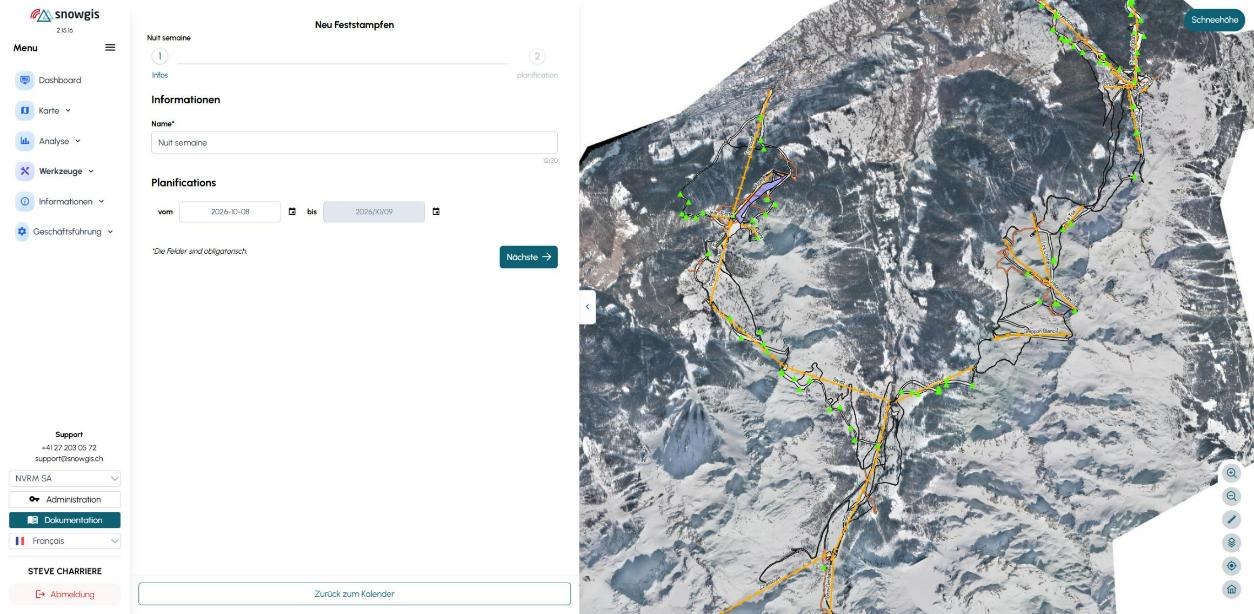The height and width of the screenshot is (614, 1254).
Task: Click the Schneehöhe button on the map
Action: (x=1215, y=20)
